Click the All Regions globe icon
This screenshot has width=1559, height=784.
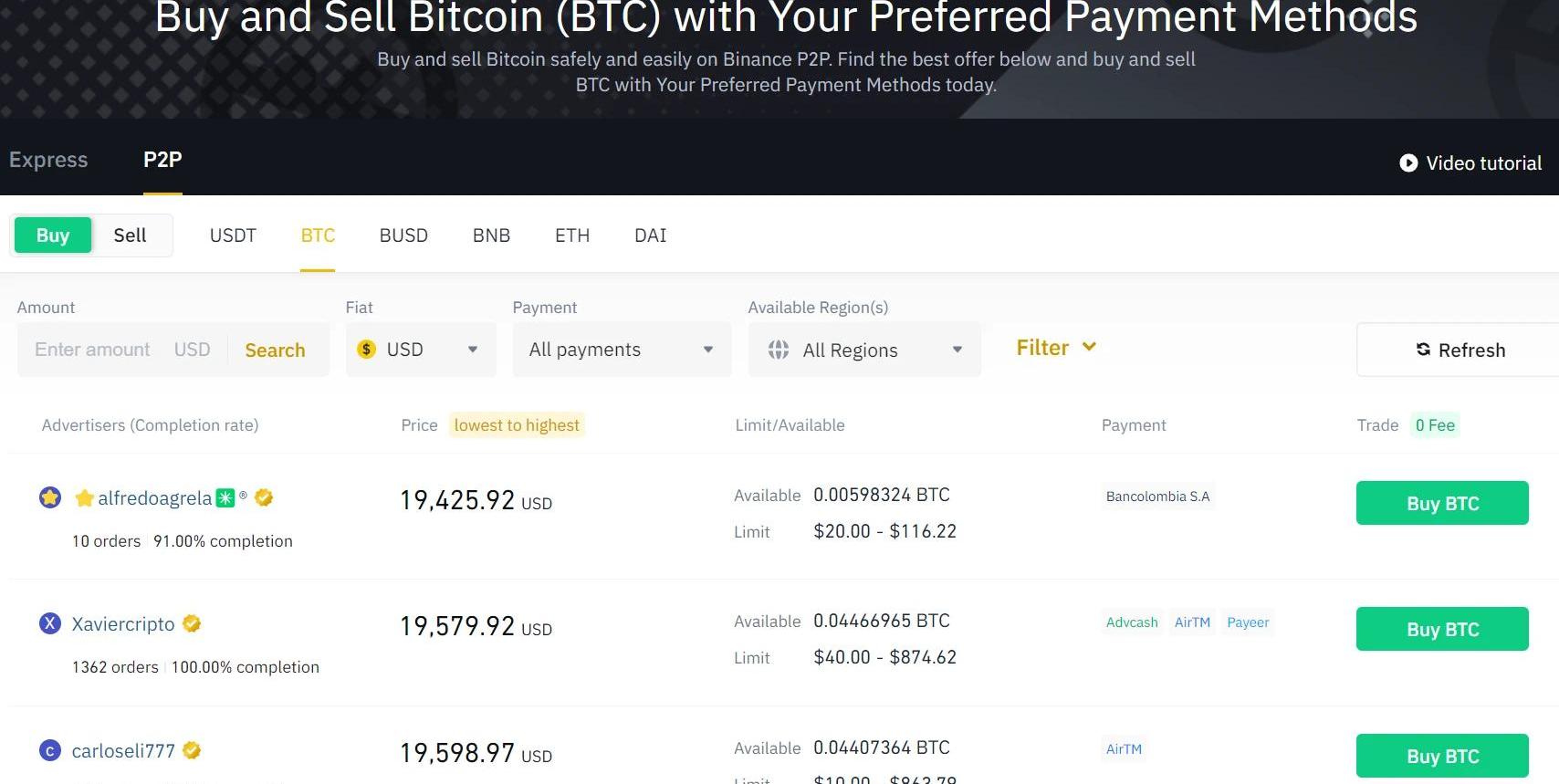point(779,350)
